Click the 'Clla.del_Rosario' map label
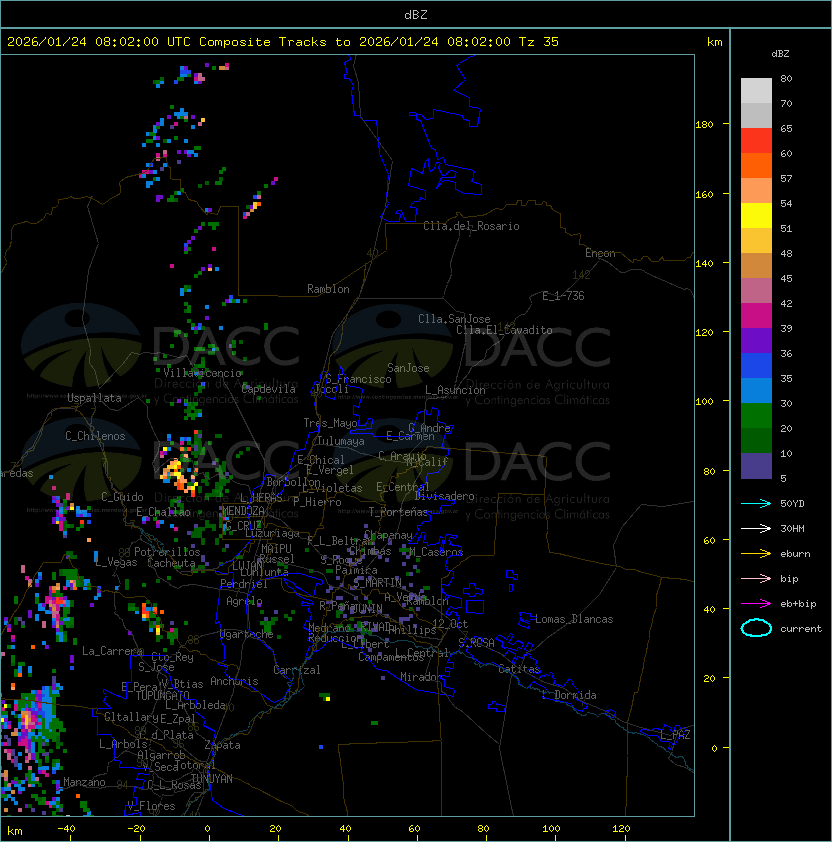The width and height of the screenshot is (832, 842). click(x=471, y=226)
